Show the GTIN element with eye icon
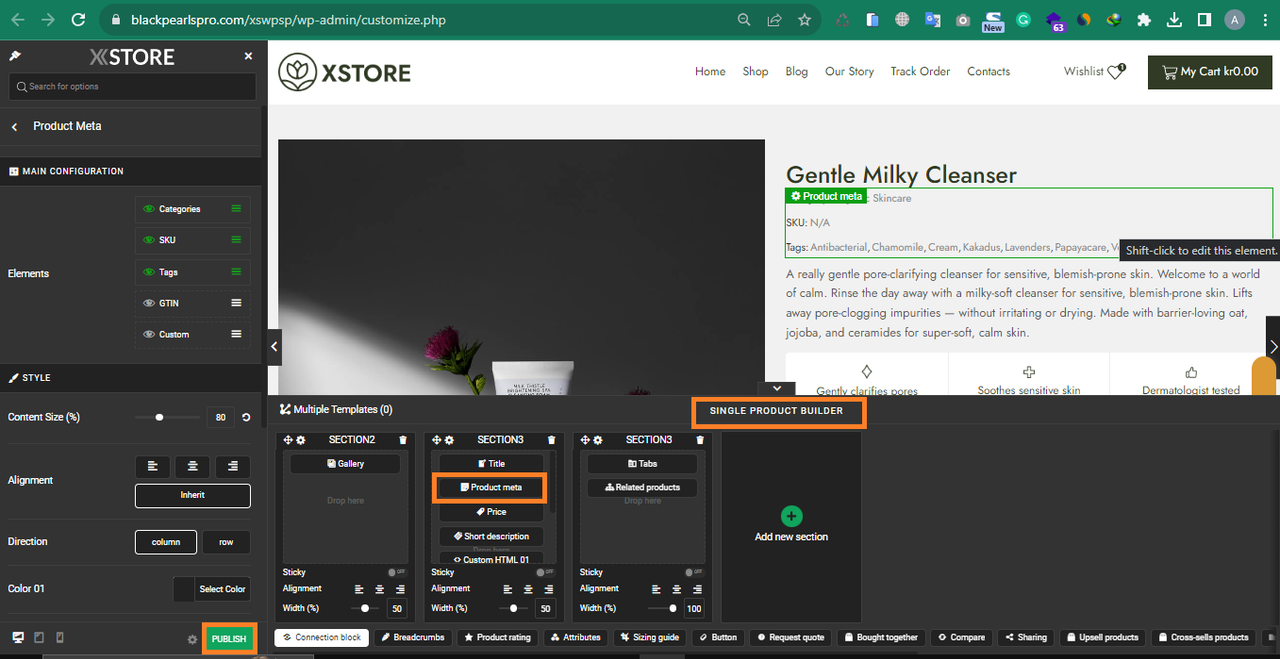The width and height of the screenshot is (1280, 659). coord(149,303)
